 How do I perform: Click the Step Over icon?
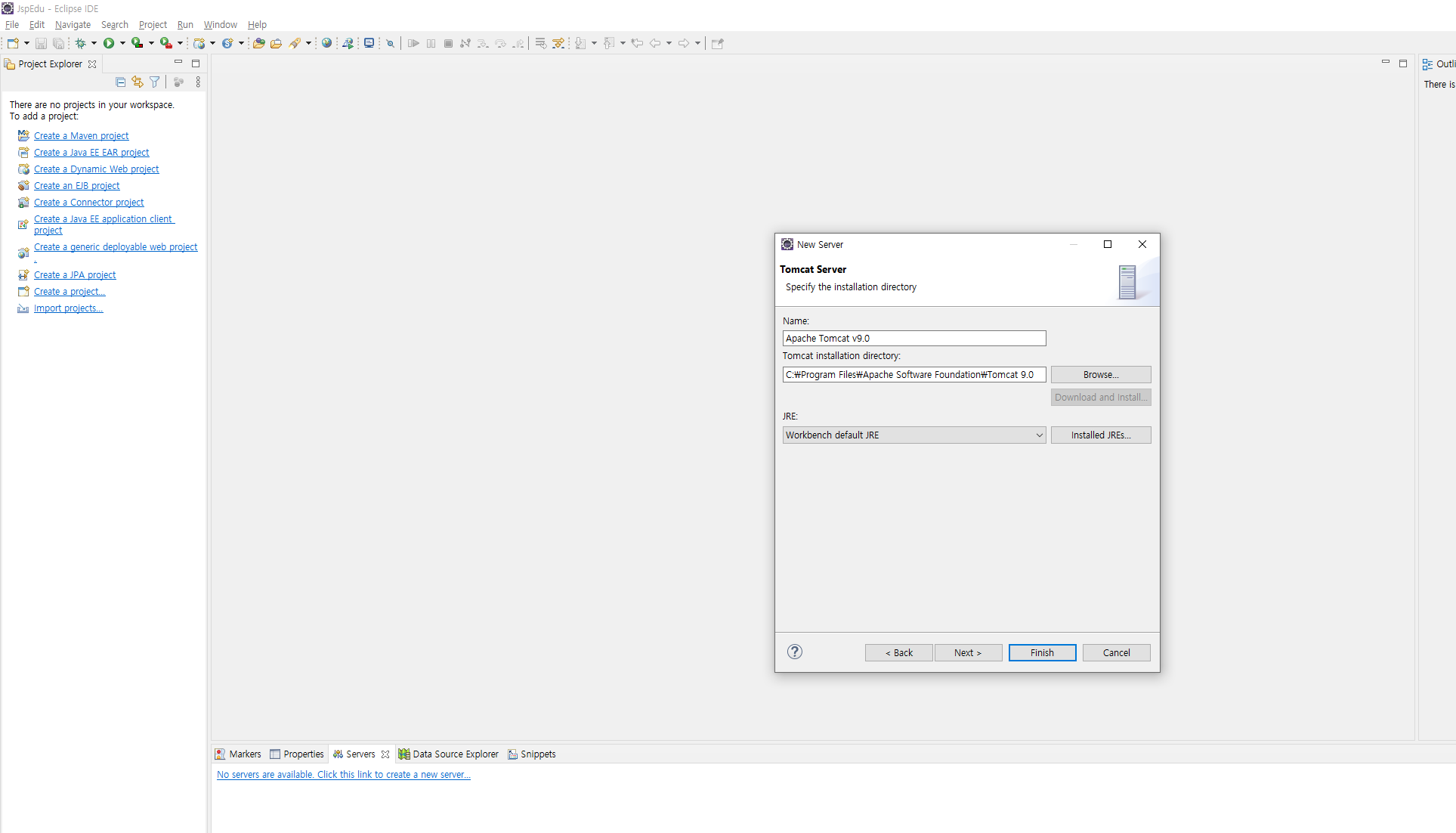tap(500, 43)
